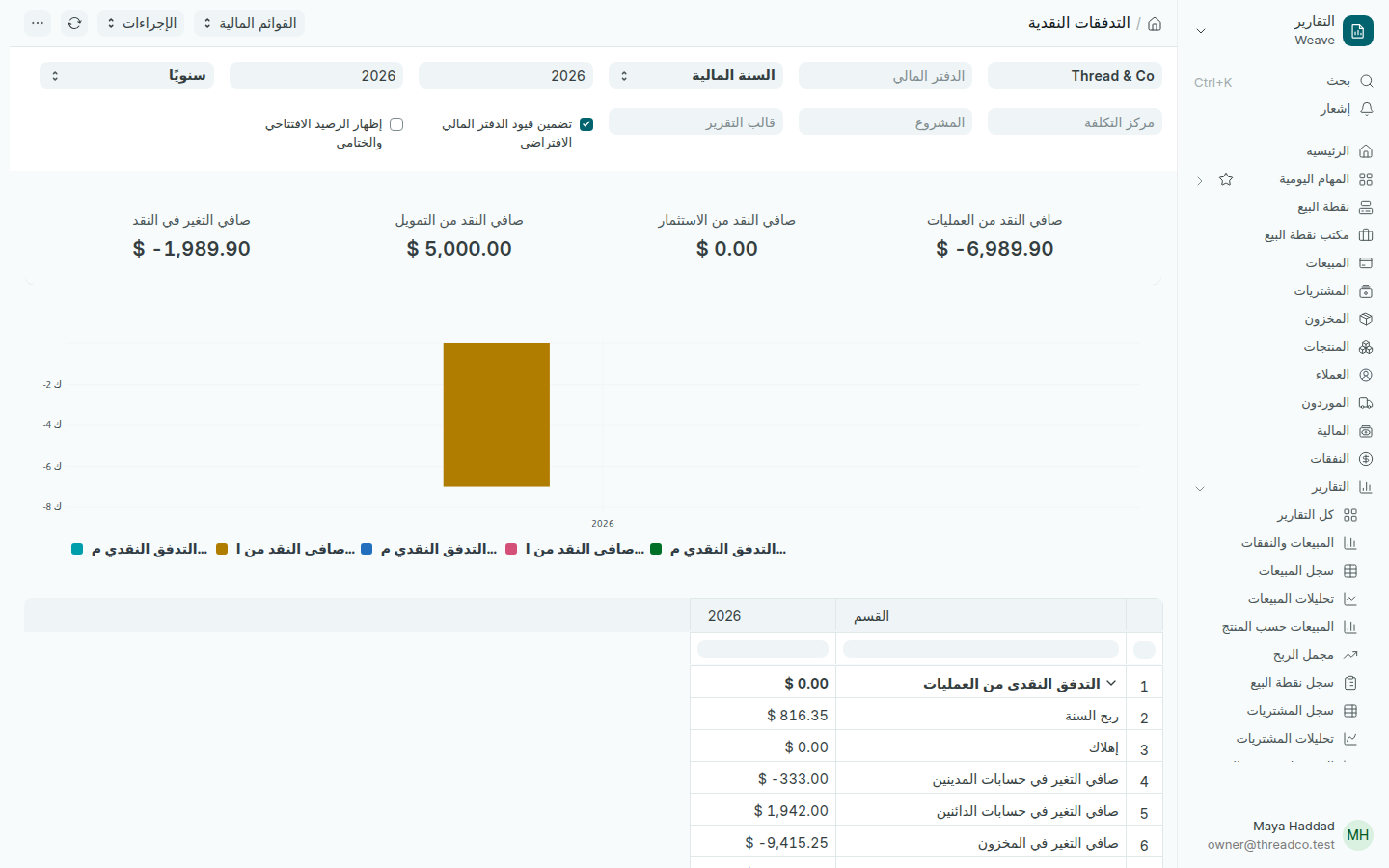Open the three-dots more options menu

[38, 23]
